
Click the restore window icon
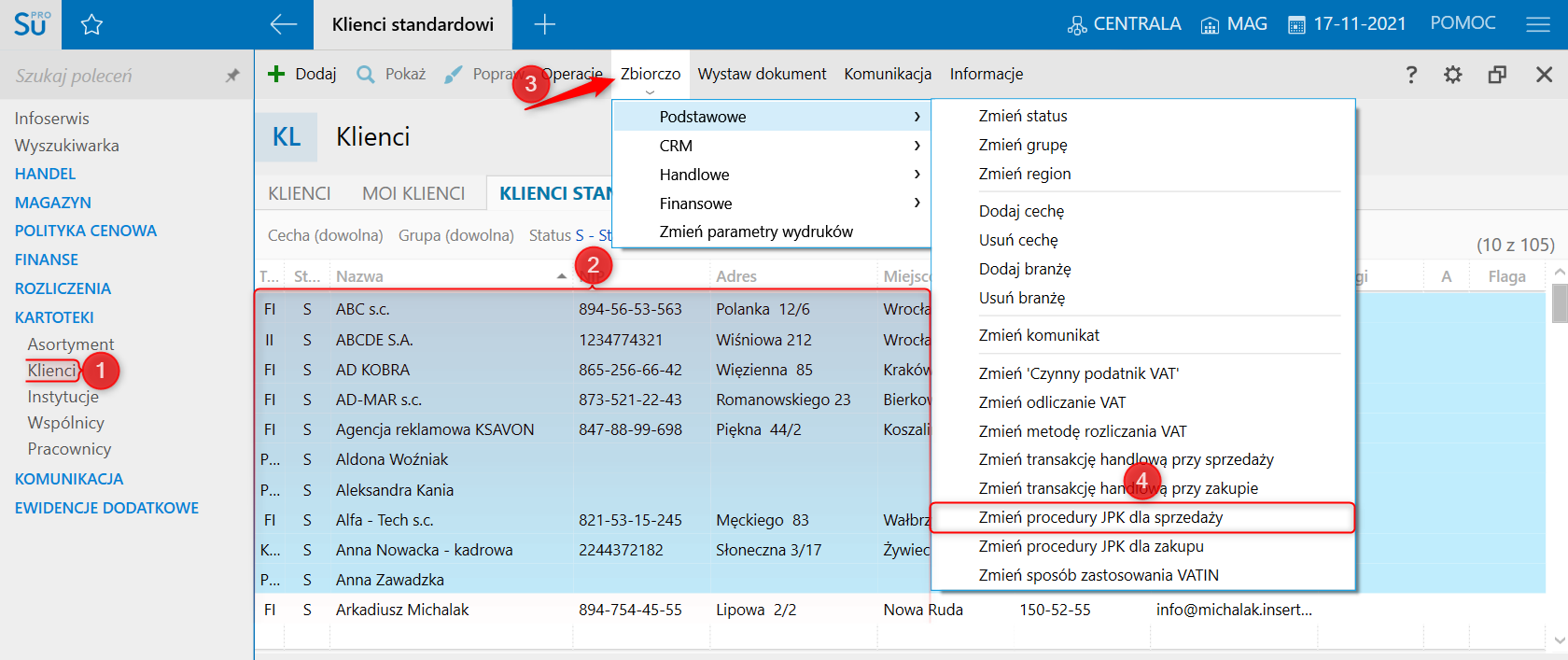(1497, 75)
